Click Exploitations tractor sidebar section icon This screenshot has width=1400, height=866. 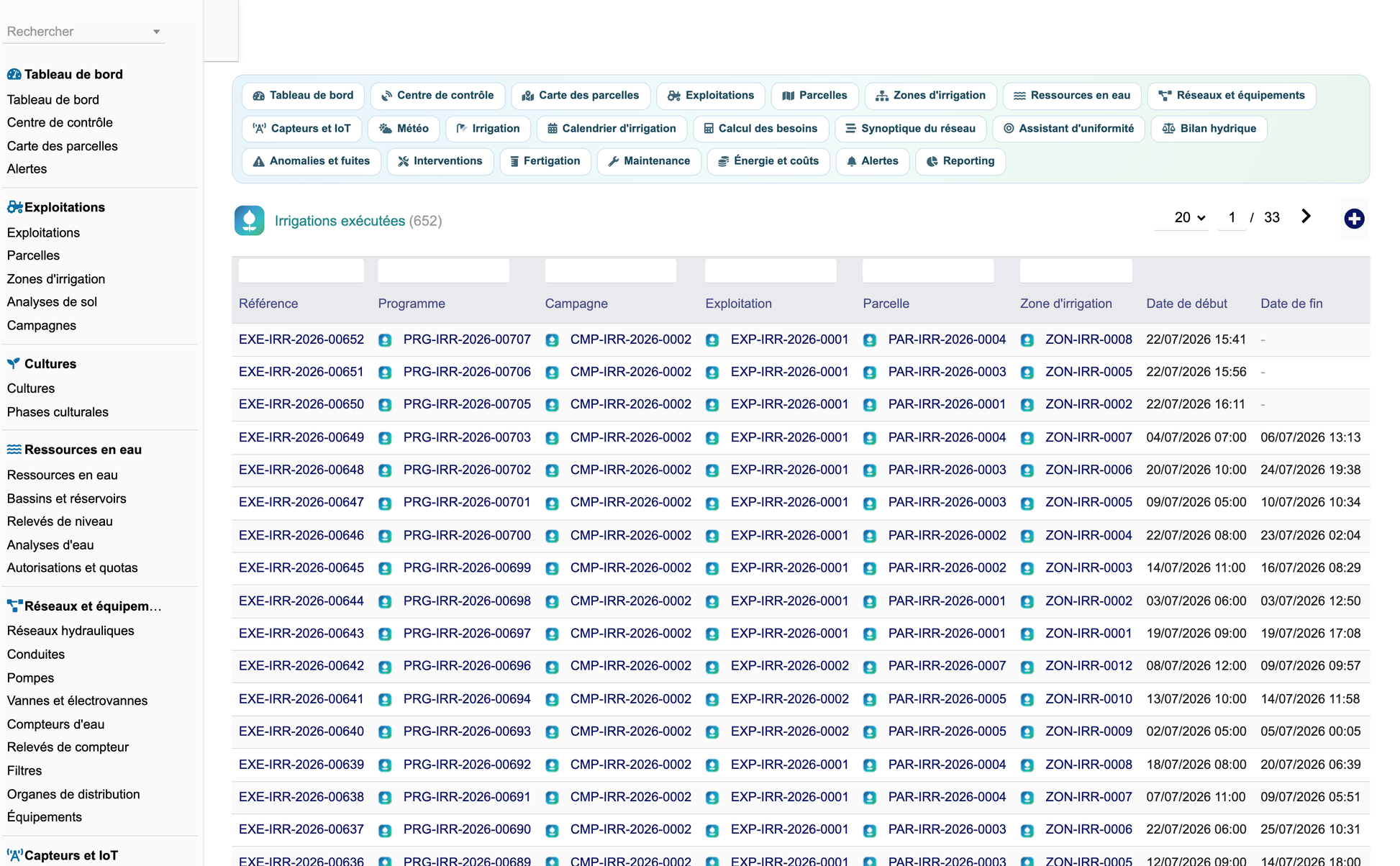14,207
